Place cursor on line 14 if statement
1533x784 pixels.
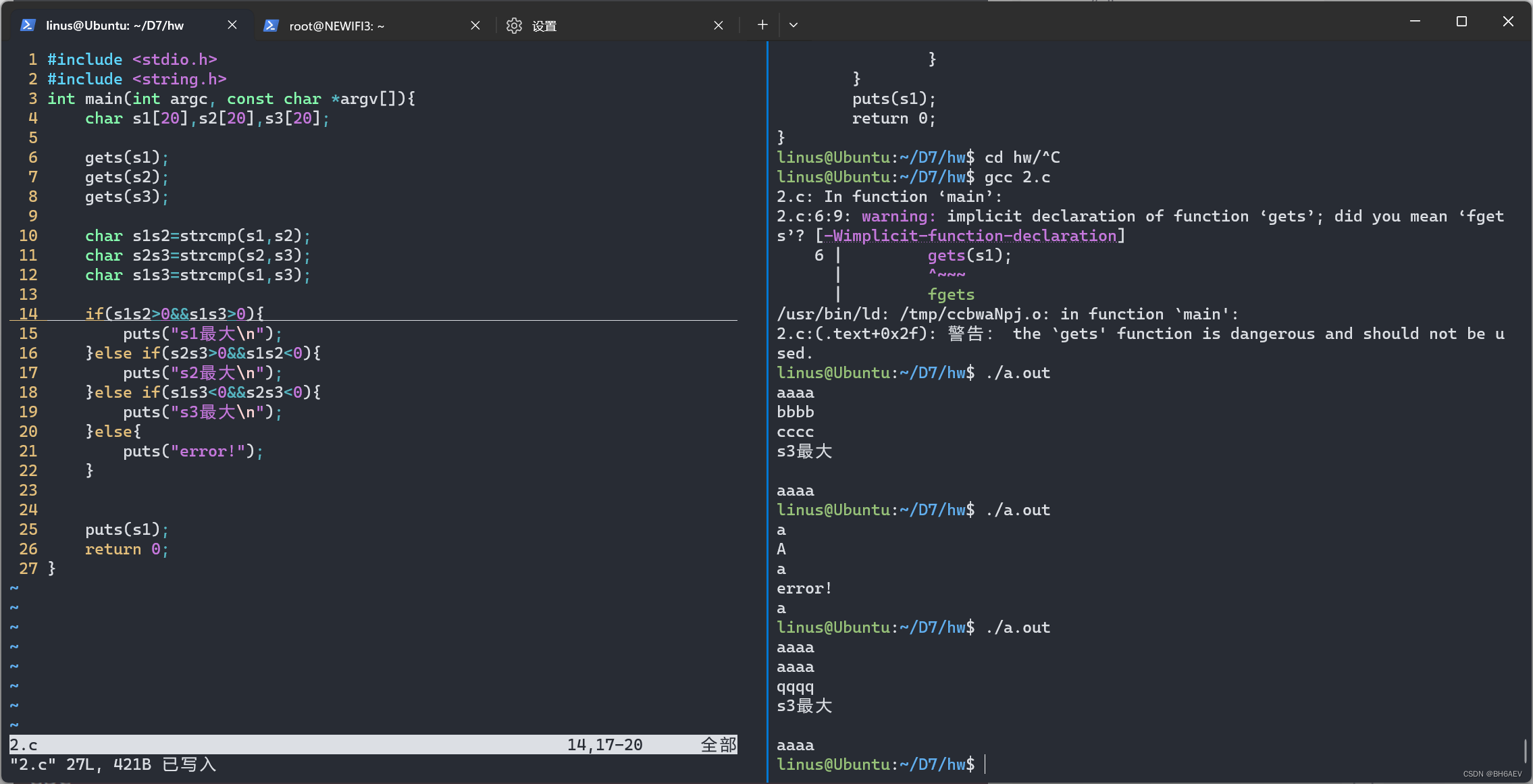(174, 314)
